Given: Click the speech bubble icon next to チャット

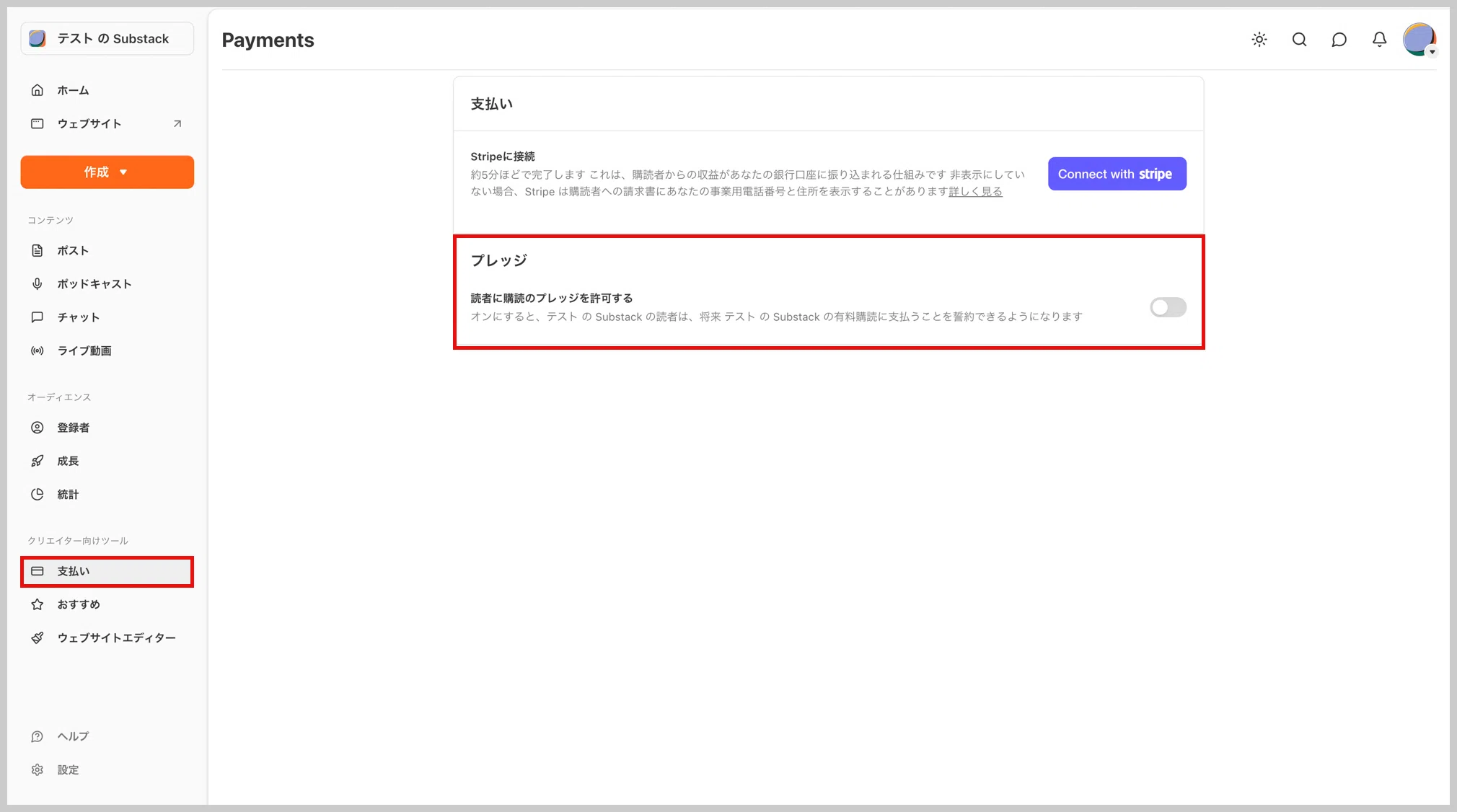Looking at the screenshot, I should coord(38,317).
